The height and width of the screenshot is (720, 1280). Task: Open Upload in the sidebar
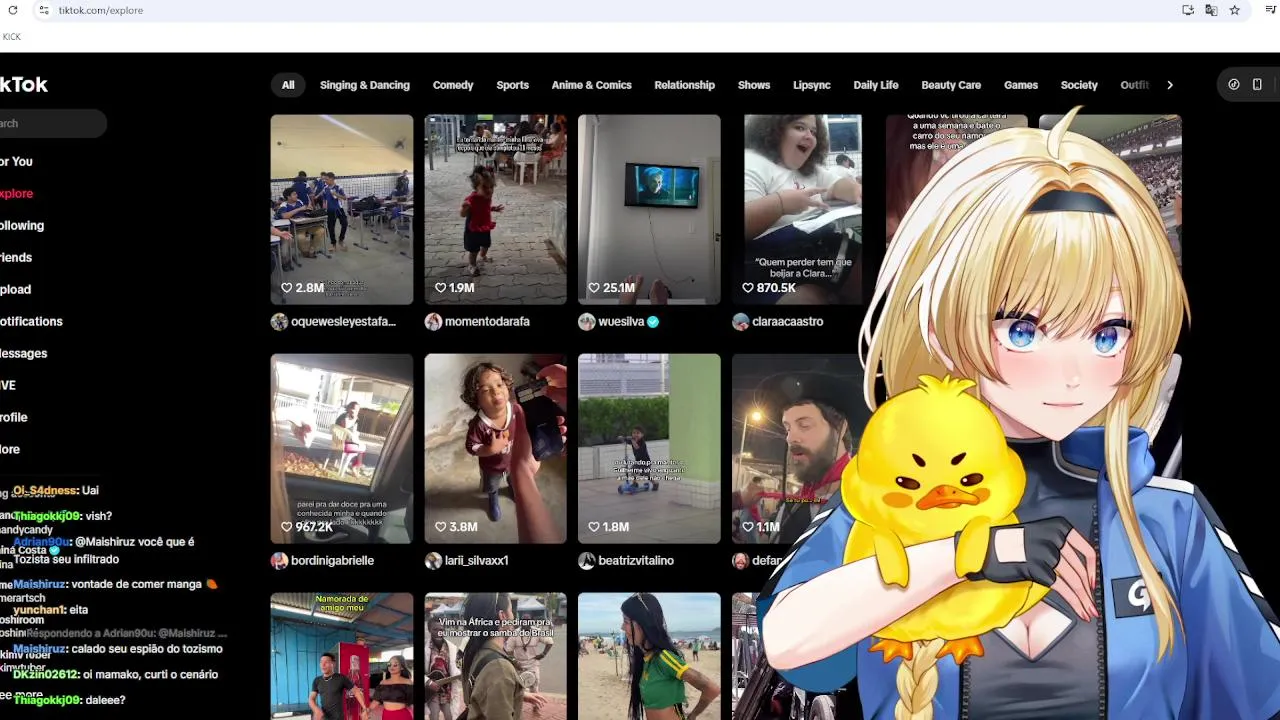pos(15,289)
